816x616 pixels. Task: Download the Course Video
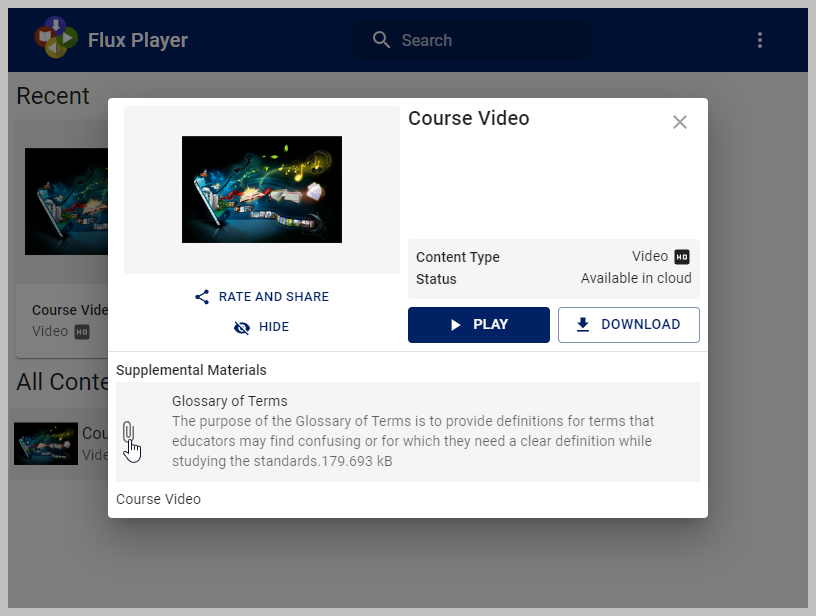(628, 325)
